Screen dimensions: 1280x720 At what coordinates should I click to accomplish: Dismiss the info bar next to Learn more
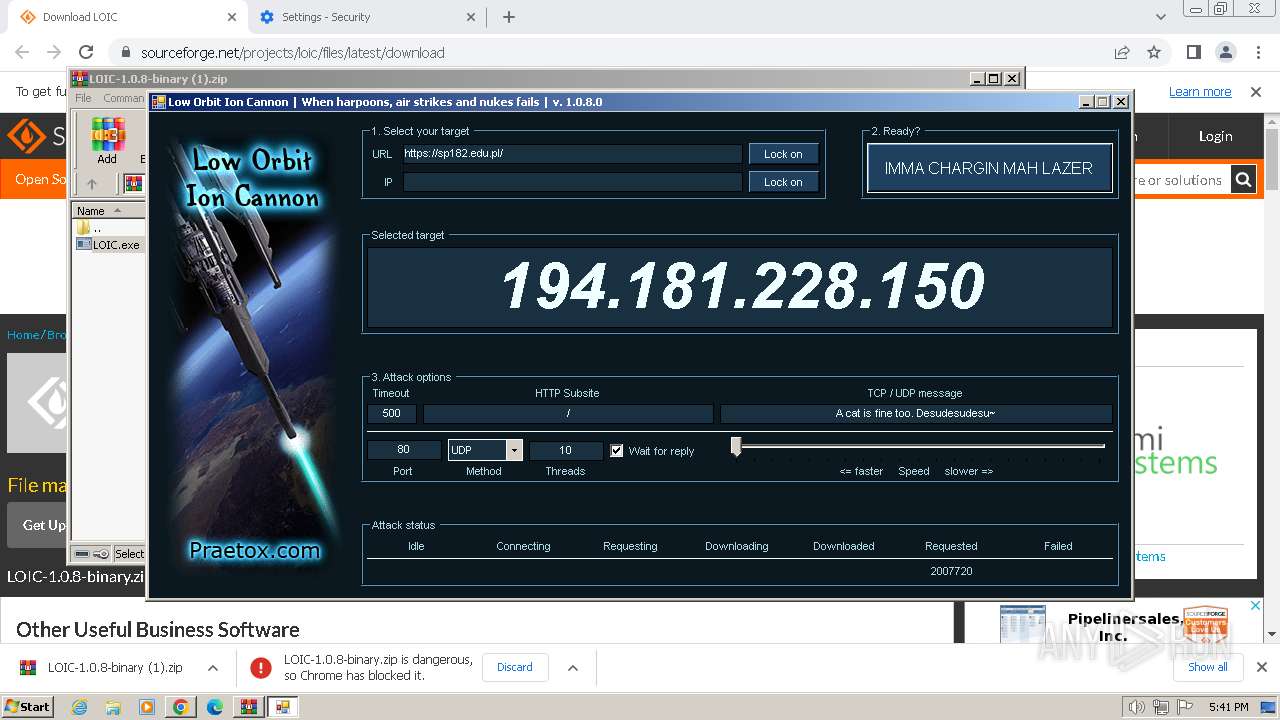pyautogui.click(x=1256, y=91)
